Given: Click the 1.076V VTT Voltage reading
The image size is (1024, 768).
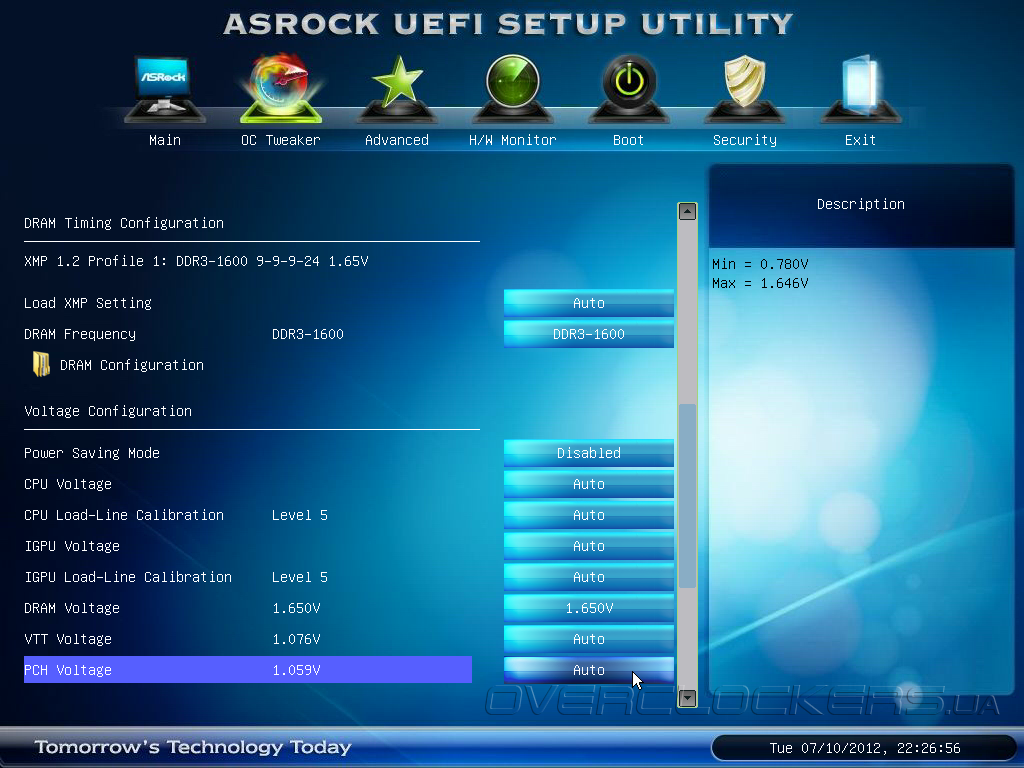Looking at the screenshot, I should point(296,639).
